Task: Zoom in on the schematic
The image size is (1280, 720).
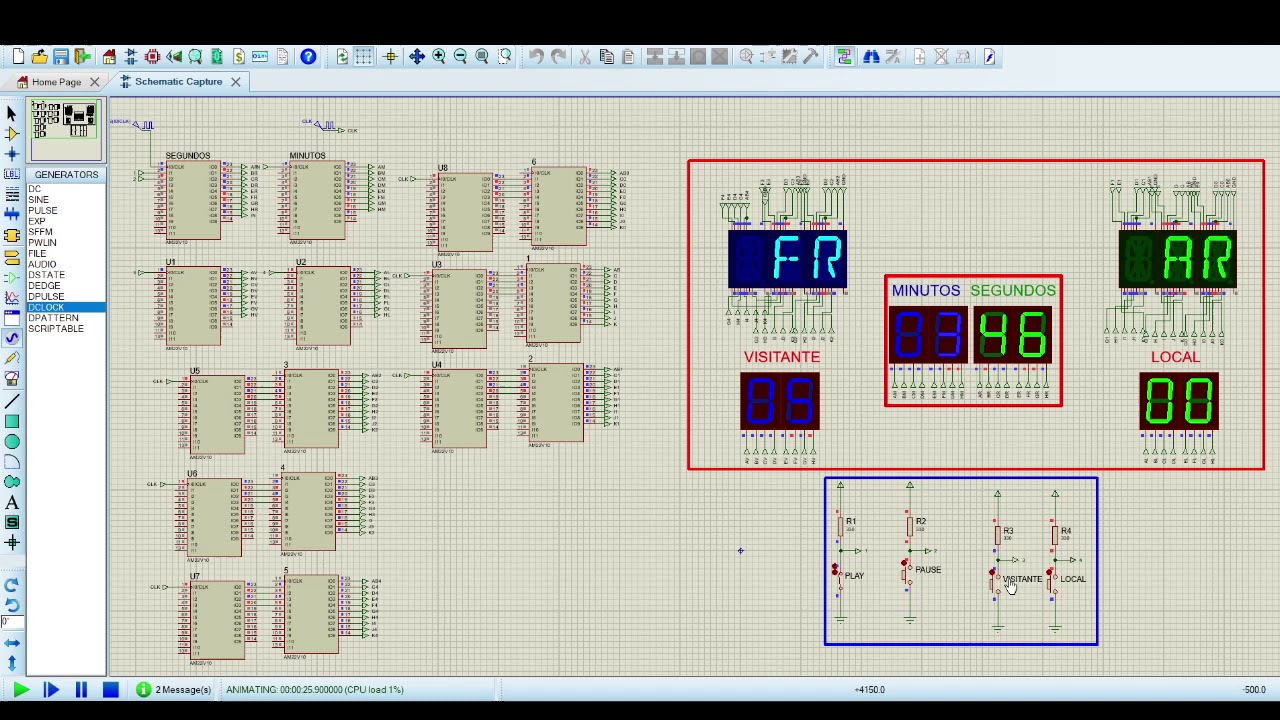Action: (x=439, y=57)
